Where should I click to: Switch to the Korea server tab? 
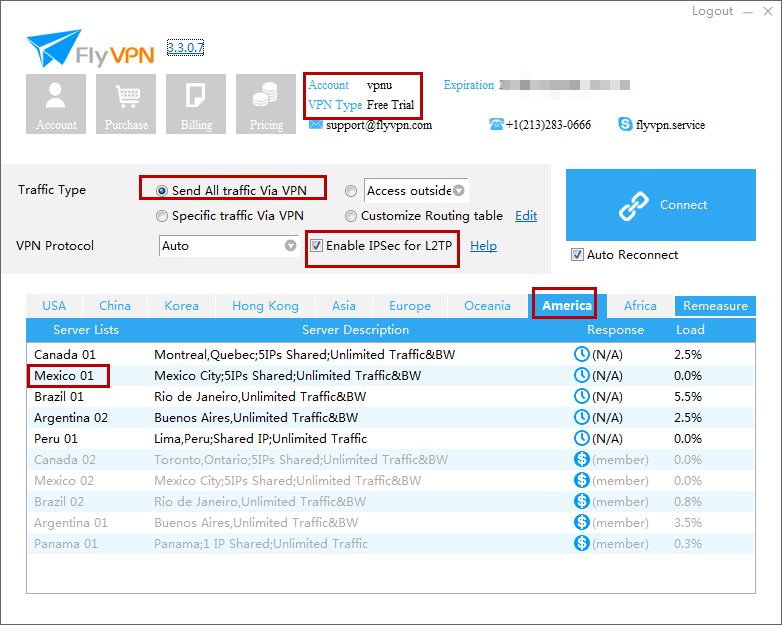point(182,306)
